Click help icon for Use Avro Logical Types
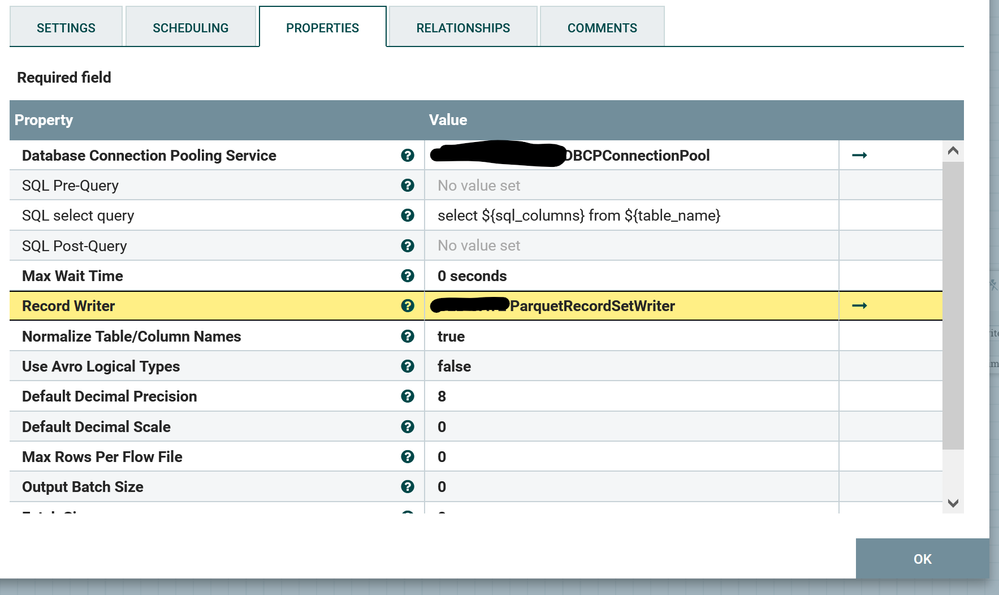The height and width of the screenshot is (595, 999). tap(408, 366)
